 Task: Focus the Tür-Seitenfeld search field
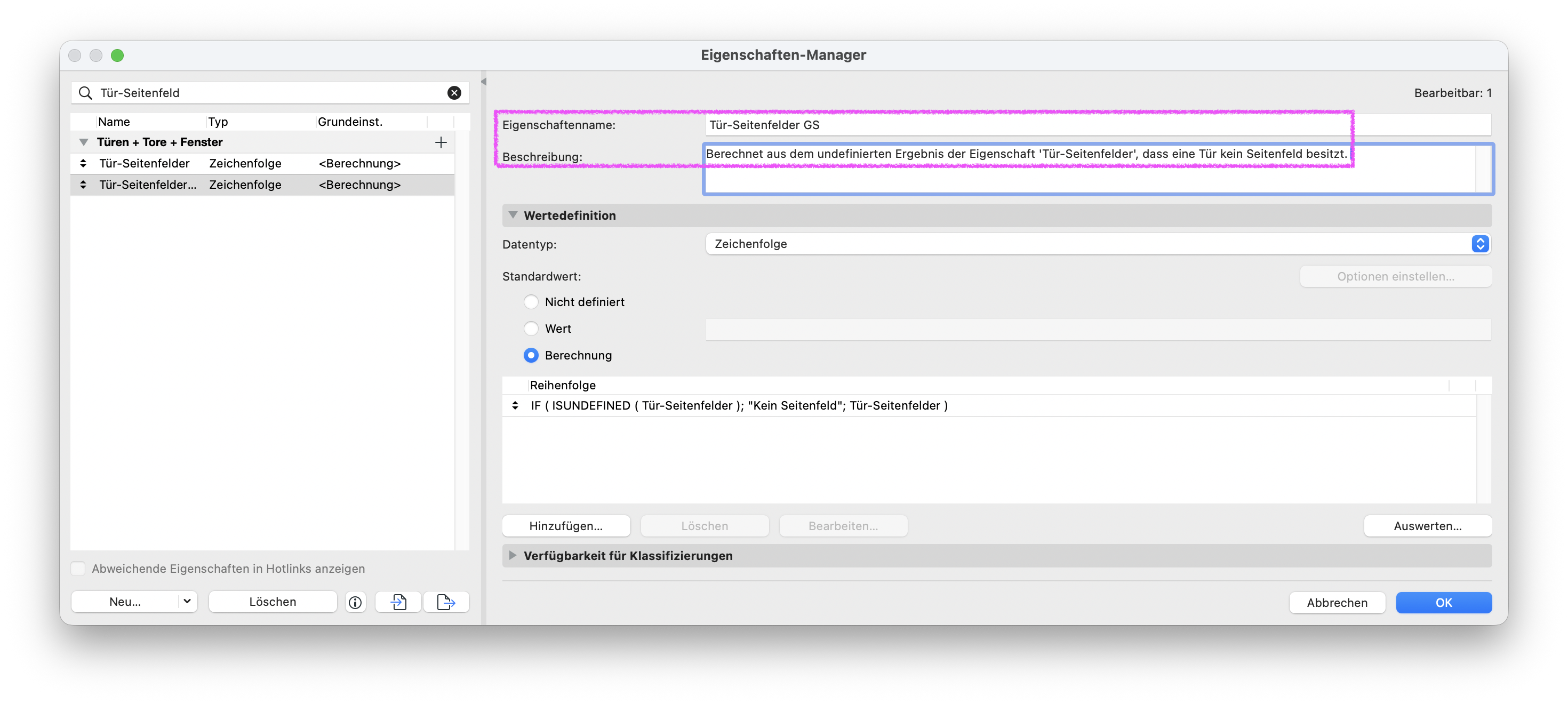click(x=271, y=92)
